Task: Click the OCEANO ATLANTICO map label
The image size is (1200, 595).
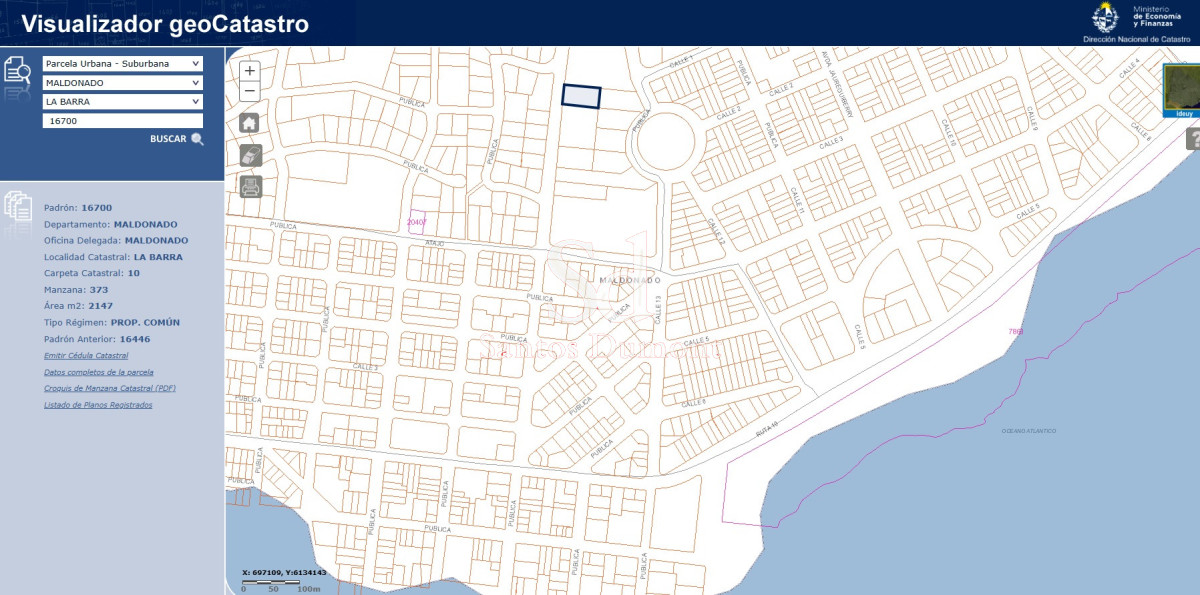Action: pos(1029,431)
